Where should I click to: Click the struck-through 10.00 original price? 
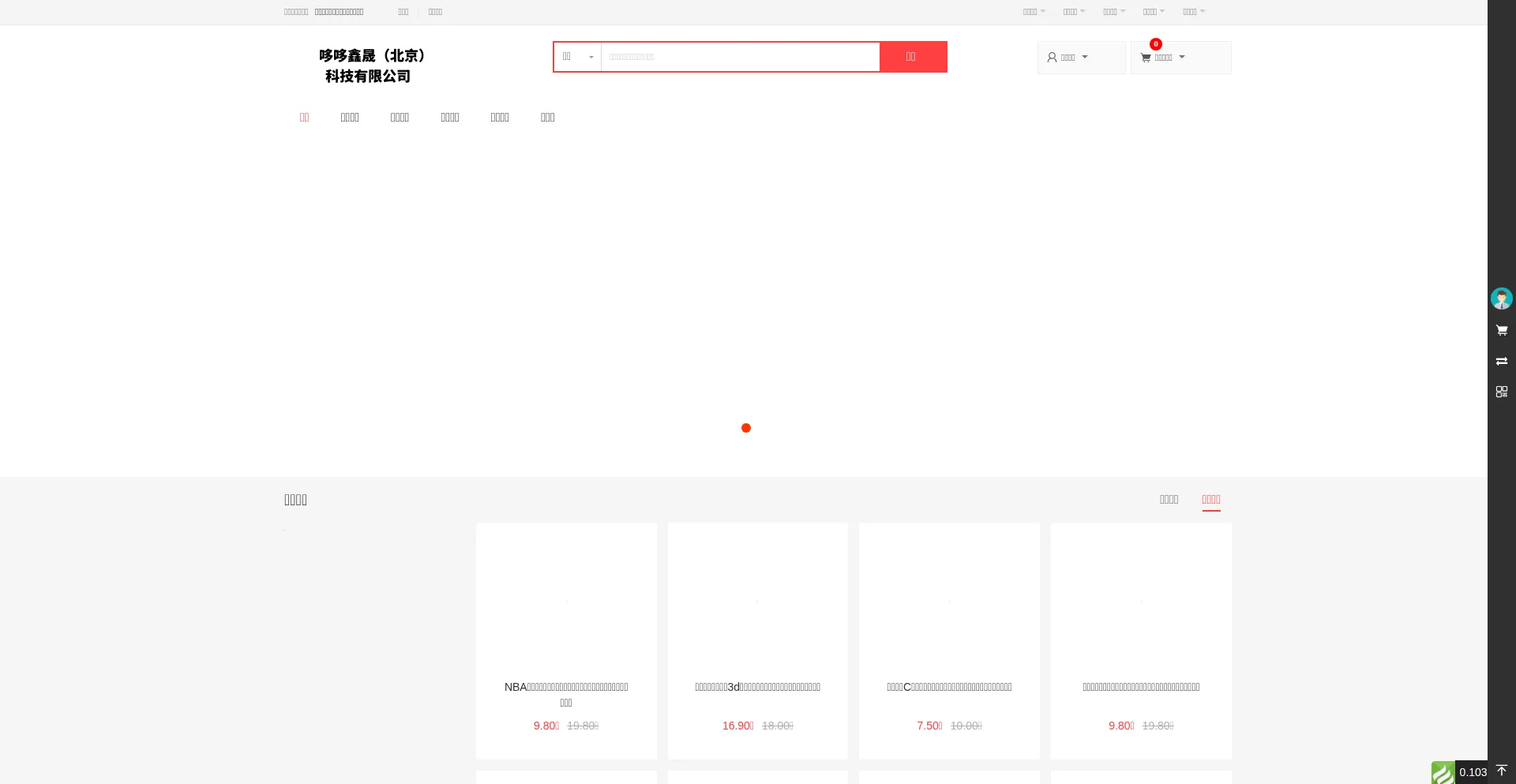[966, 726]
